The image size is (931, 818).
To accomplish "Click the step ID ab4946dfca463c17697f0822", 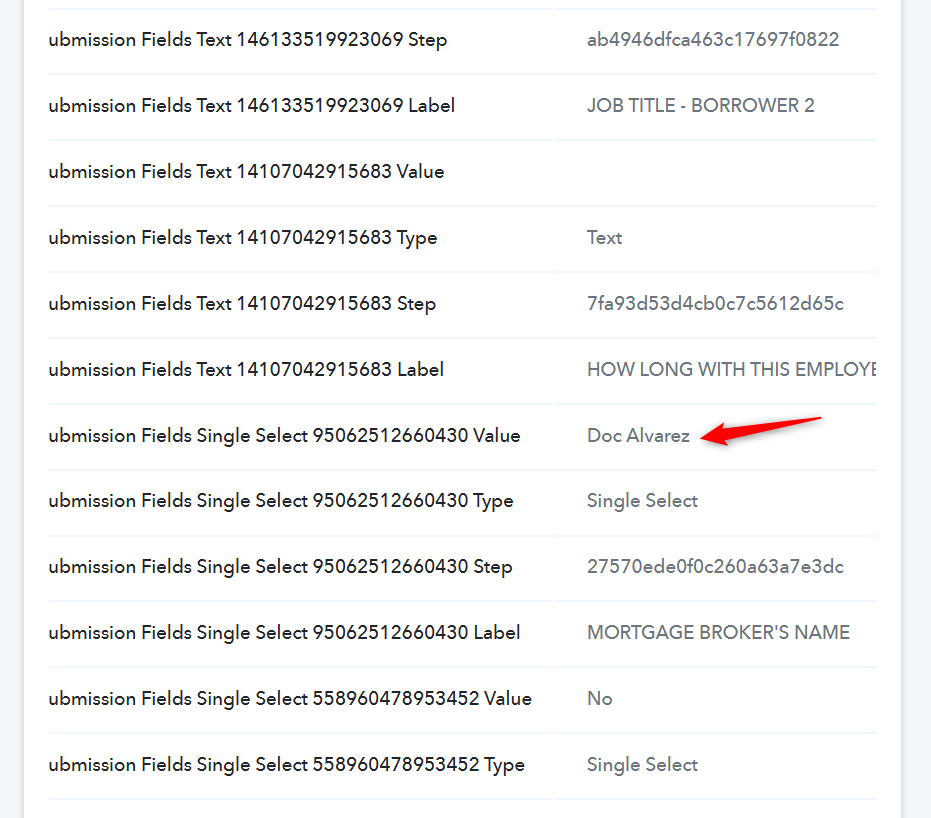I will [x=713, y=40].
